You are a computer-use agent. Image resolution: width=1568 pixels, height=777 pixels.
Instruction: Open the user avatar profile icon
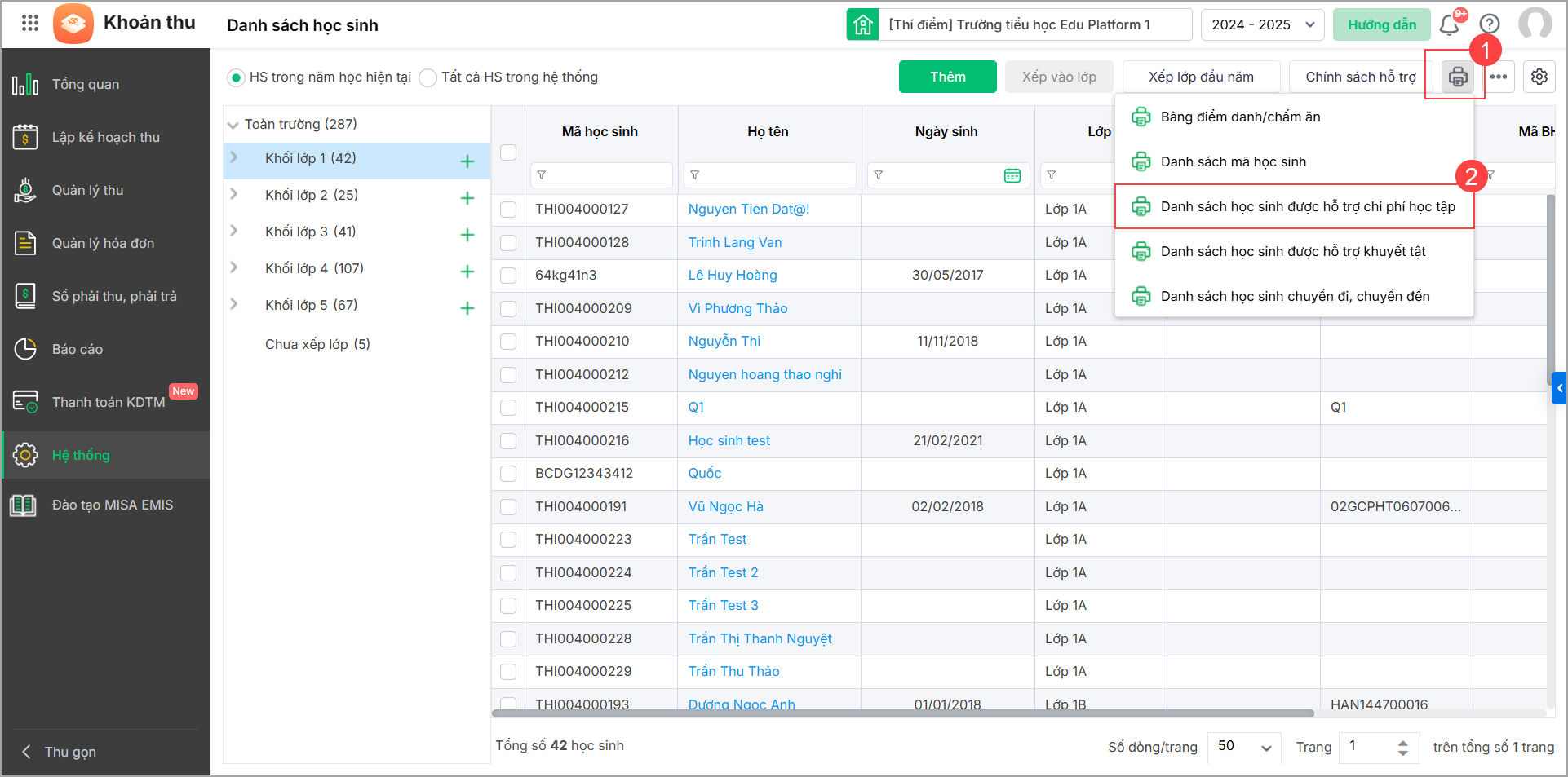click(1535, 24)
